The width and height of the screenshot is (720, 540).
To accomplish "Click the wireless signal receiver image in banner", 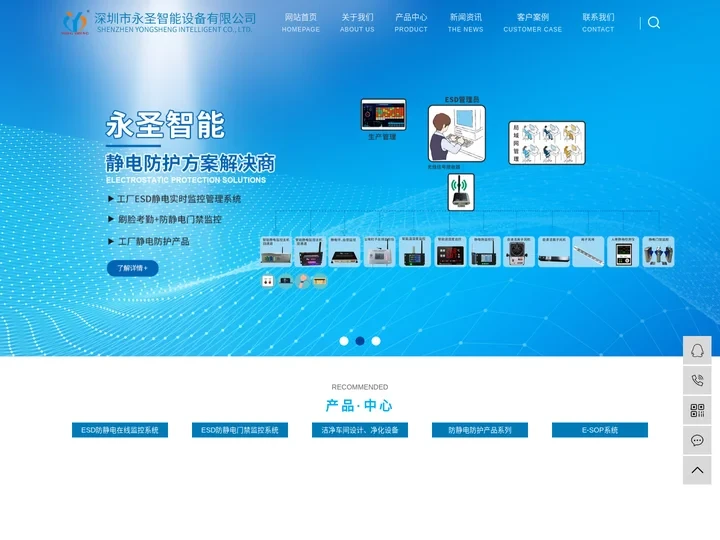I will [x=460, y=192].
